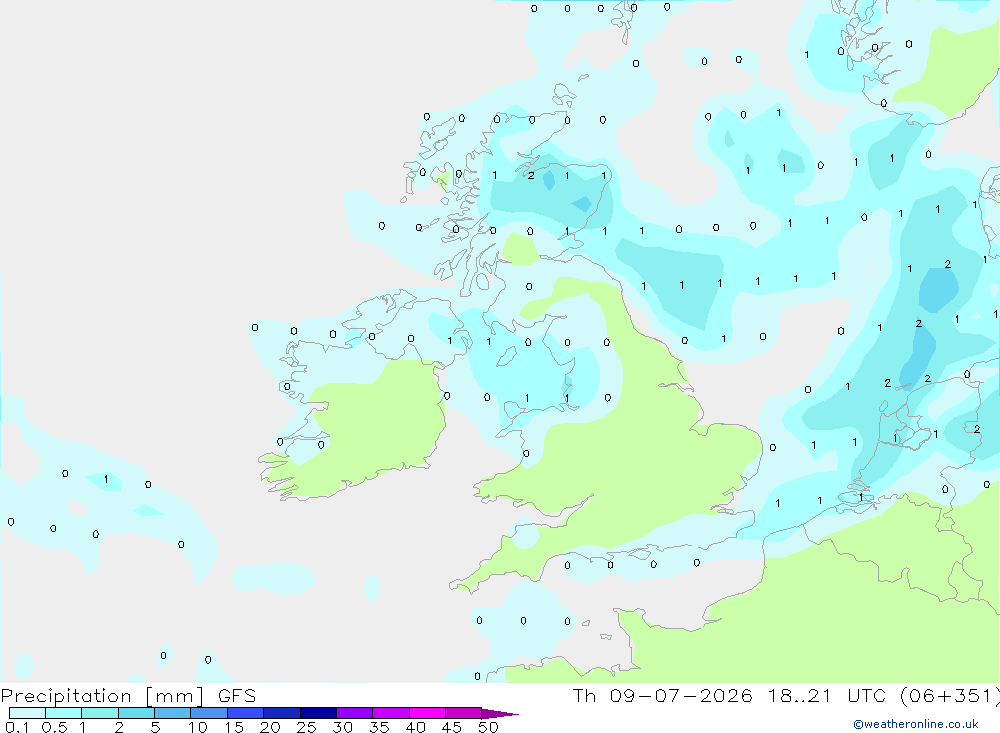
Task: Click the legend value '40'
Action: (x=415, y=727)
